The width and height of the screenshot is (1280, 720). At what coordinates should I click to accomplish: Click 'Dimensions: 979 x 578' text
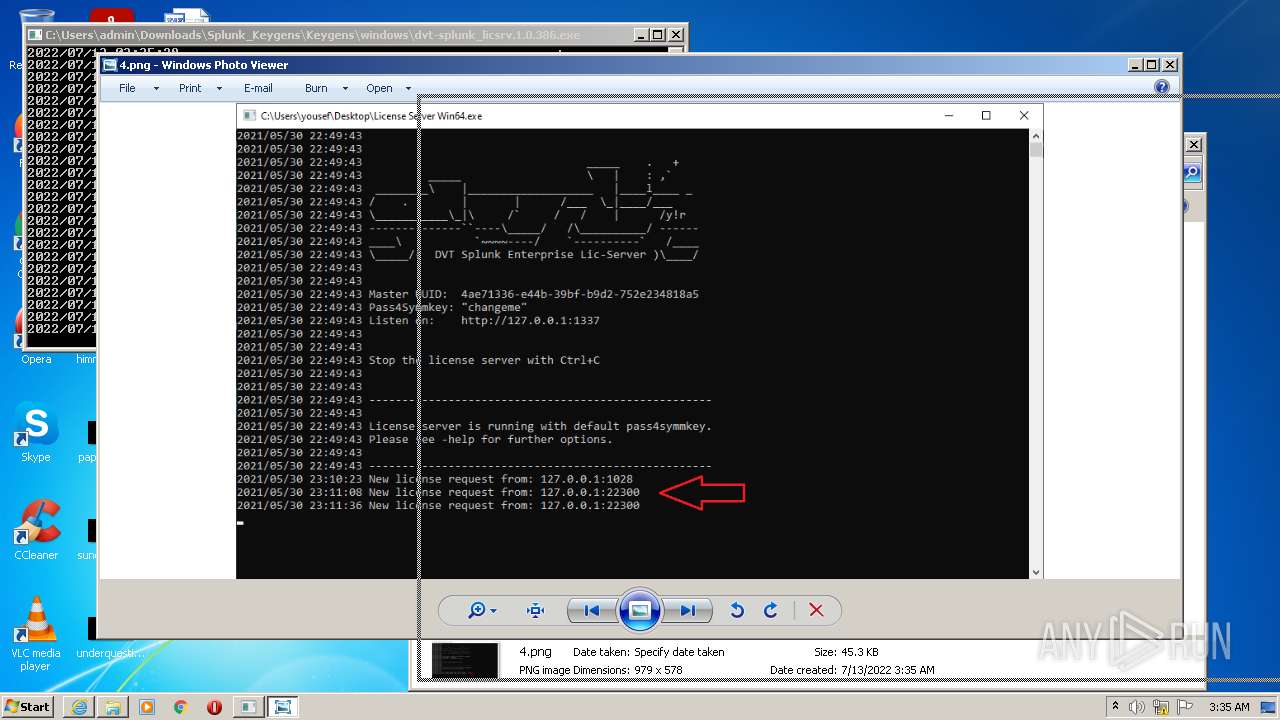tap(627, 670)
